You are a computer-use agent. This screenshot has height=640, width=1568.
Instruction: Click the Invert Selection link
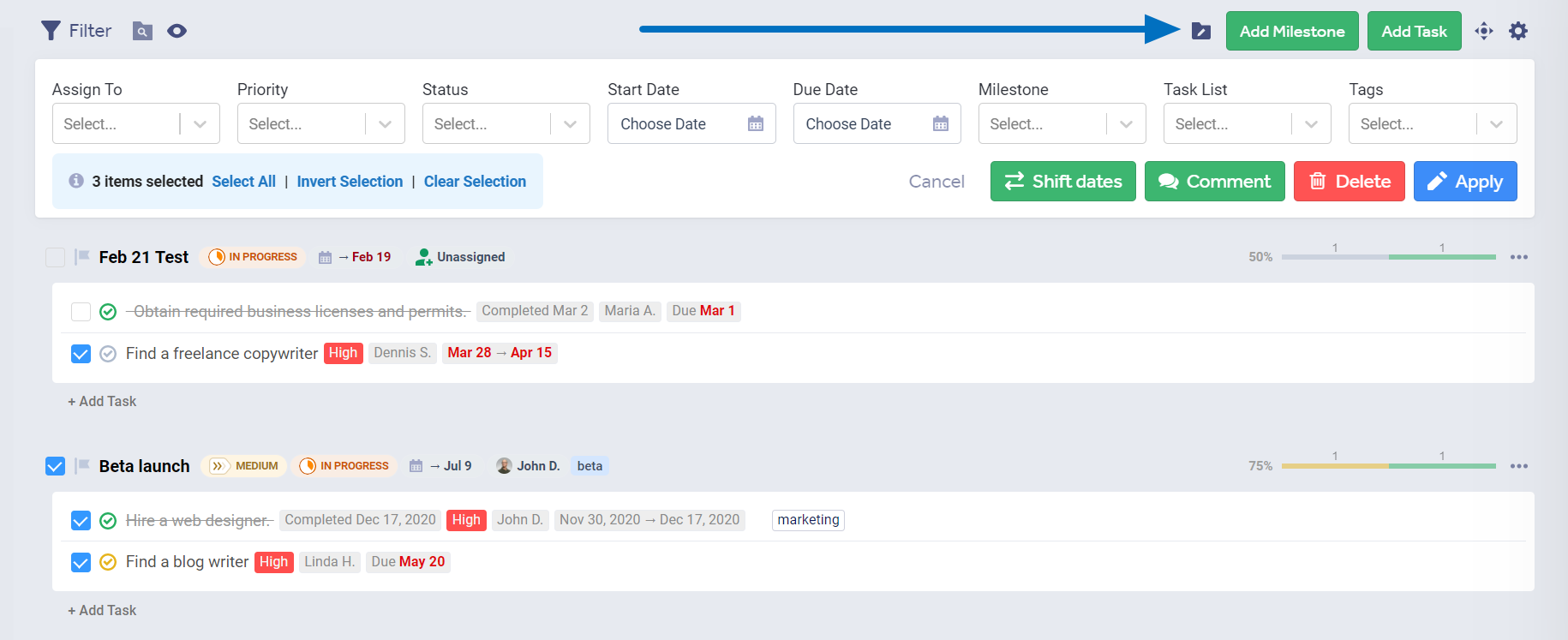click(x=350, y=182)
